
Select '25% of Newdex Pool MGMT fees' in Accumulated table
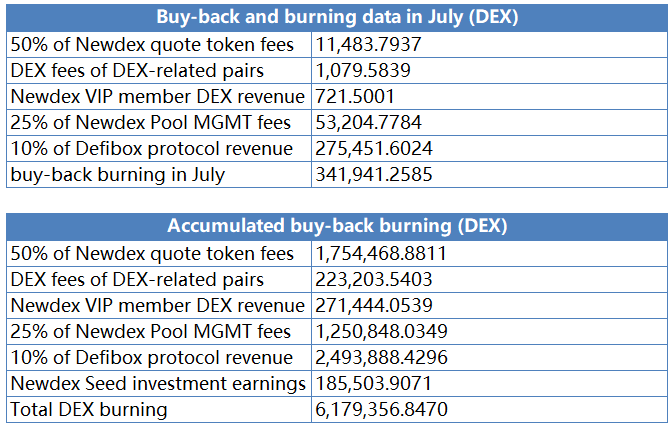click(150, 332)
